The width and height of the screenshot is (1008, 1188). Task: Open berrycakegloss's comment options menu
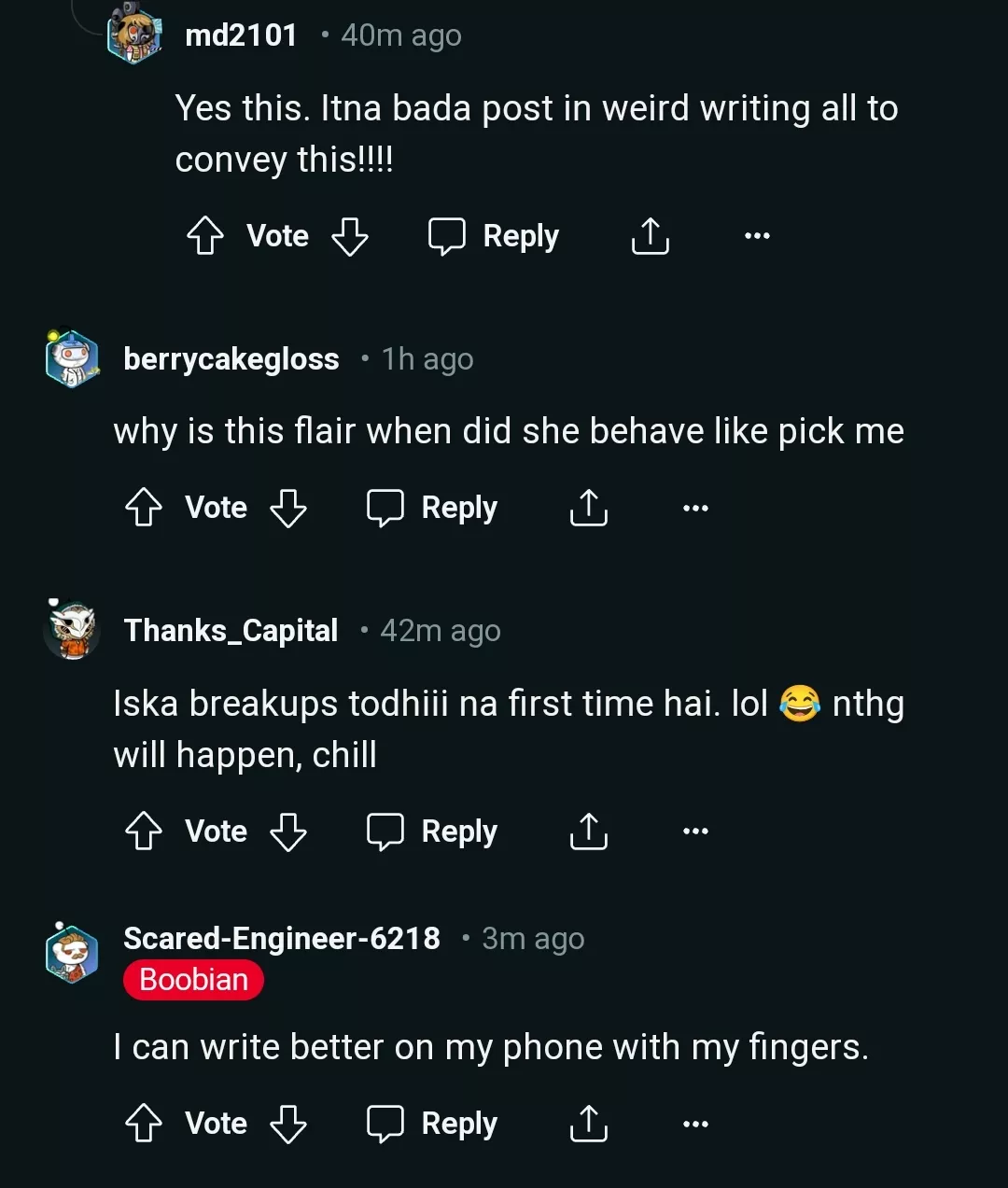(694, 507)
